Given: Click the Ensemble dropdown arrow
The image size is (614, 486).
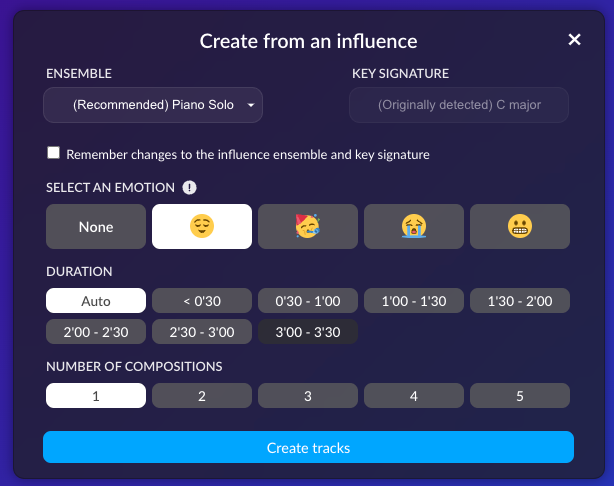Looking at the screenshot, I should click(251, 105).
